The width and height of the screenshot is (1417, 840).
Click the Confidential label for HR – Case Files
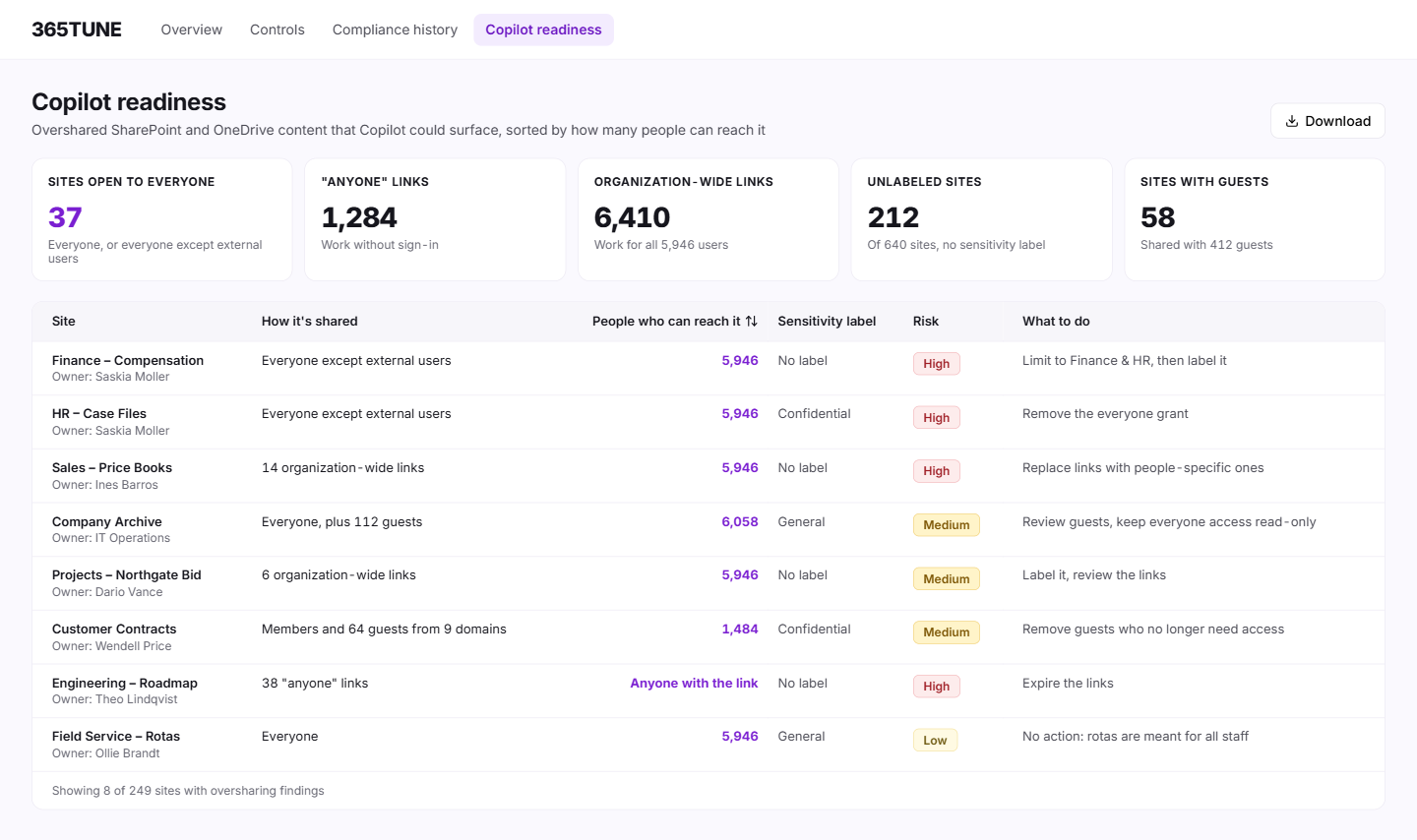[815, 414]
